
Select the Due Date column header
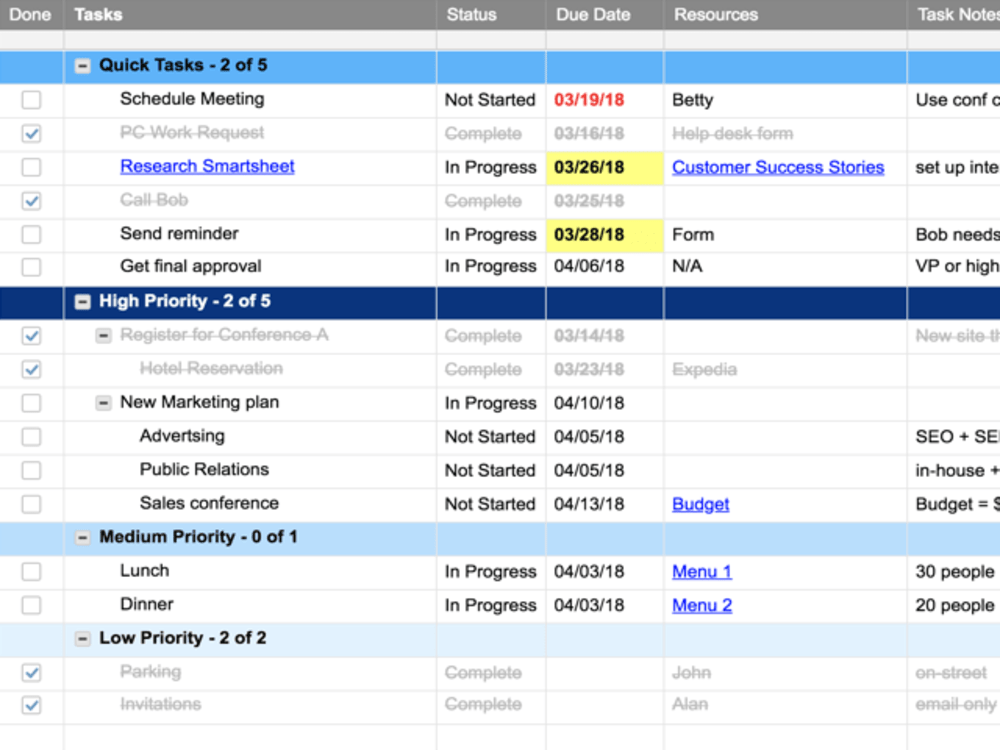point(605,15)
